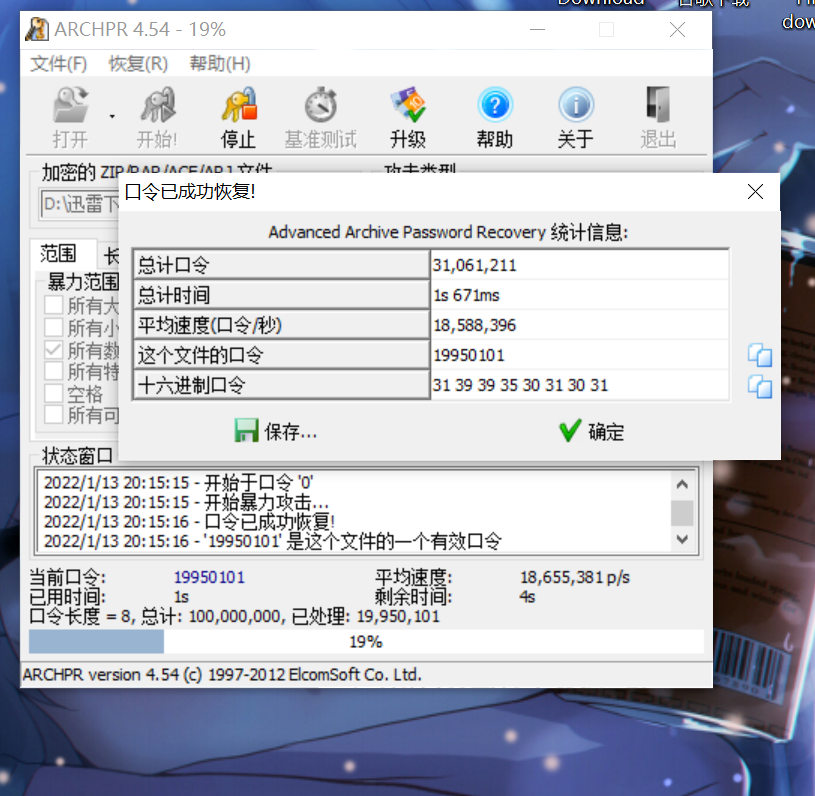Image resolution: width=815 pixels, height=796 pixels.
Task: Select the total time value 1s 671ms
Action: [466, 295]
